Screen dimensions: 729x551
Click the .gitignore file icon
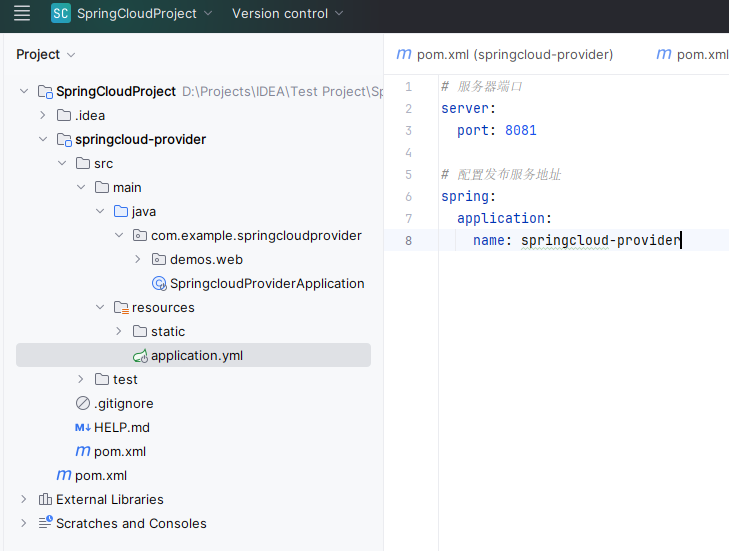[x=83, y=403]
